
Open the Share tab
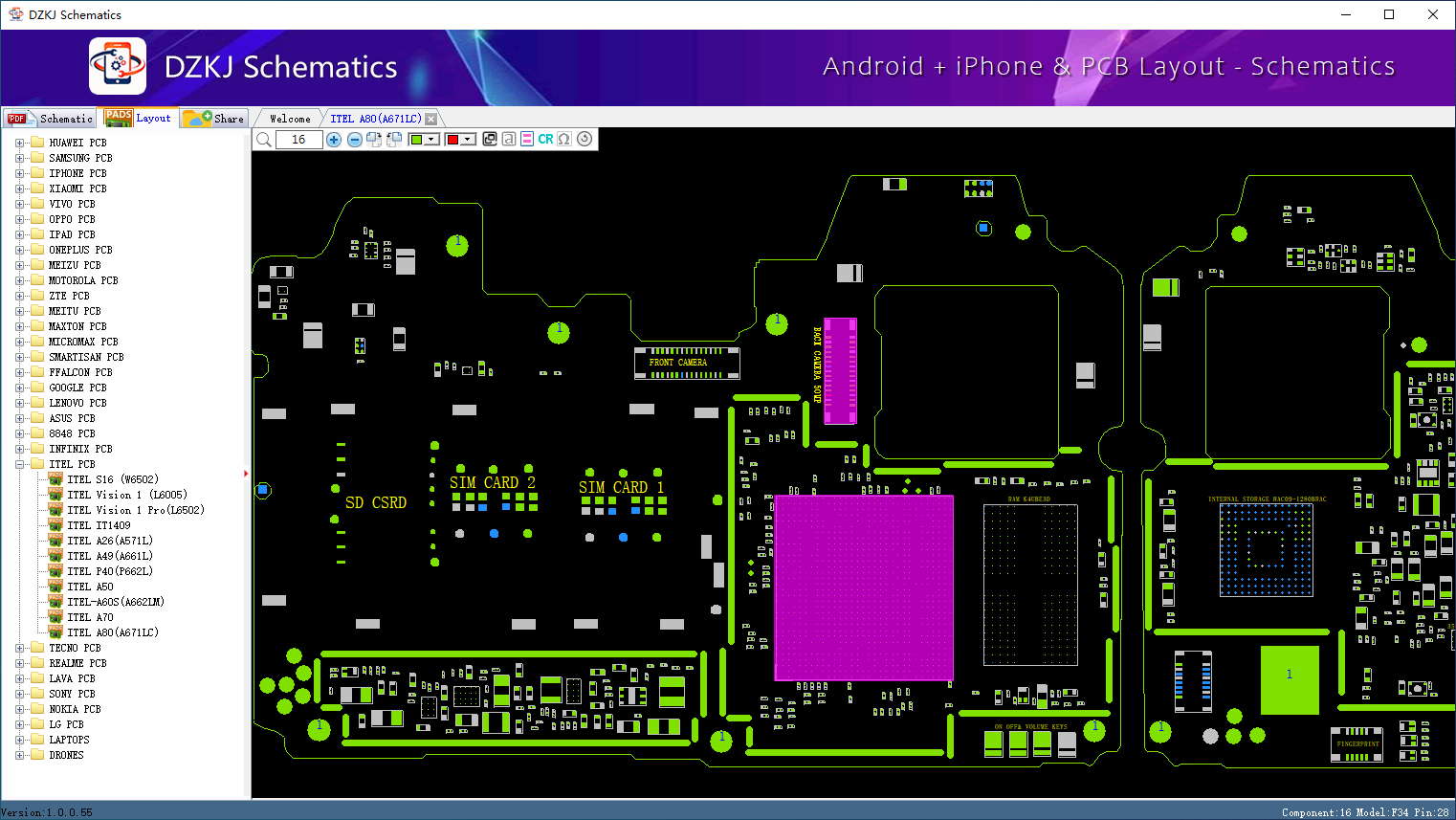(x=214, y=119)
